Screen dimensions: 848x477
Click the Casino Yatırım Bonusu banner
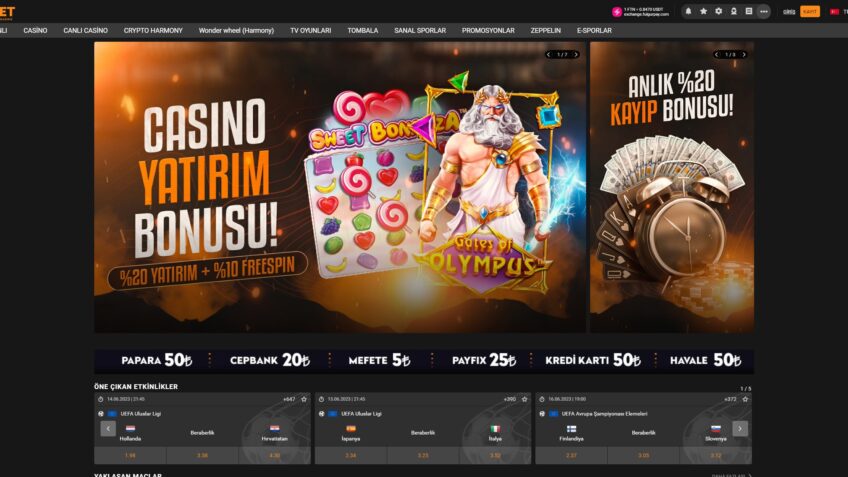click(340, 187)
